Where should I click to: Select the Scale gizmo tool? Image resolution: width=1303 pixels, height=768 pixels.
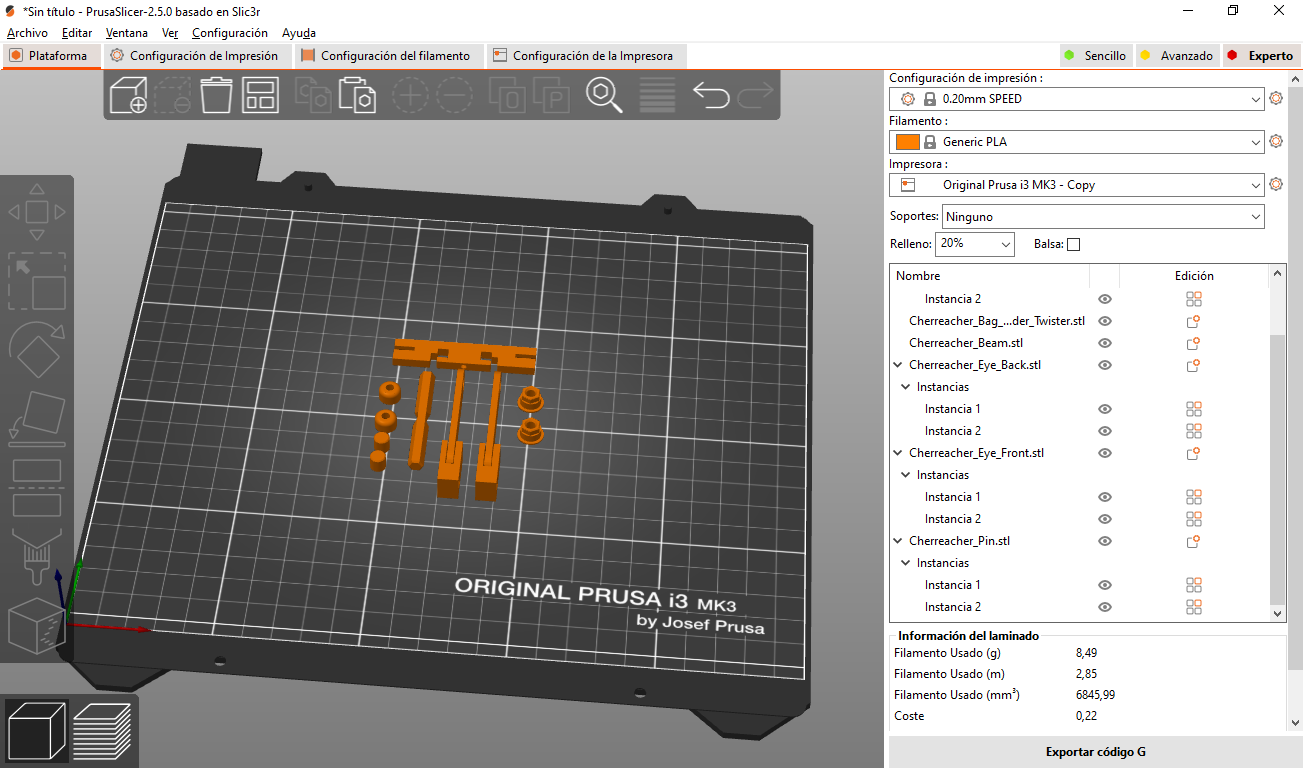pyautogui.click(x=37, y=281)
